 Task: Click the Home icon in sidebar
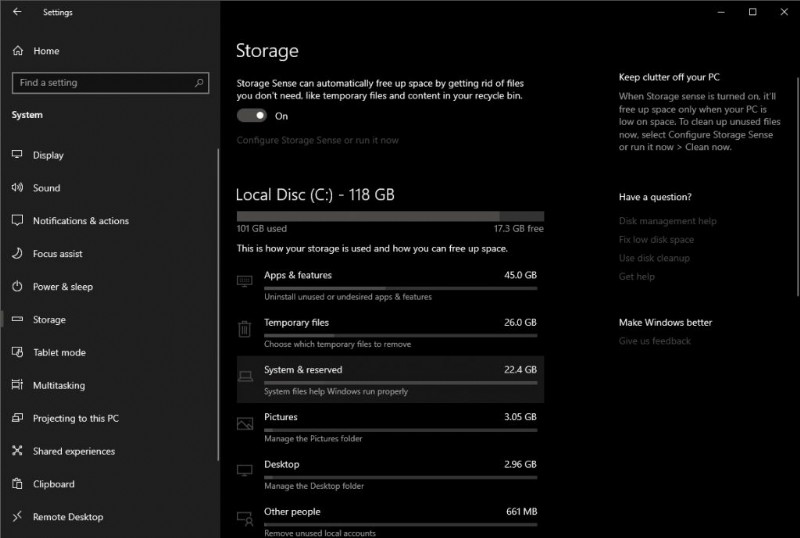[x=17, y=51]
